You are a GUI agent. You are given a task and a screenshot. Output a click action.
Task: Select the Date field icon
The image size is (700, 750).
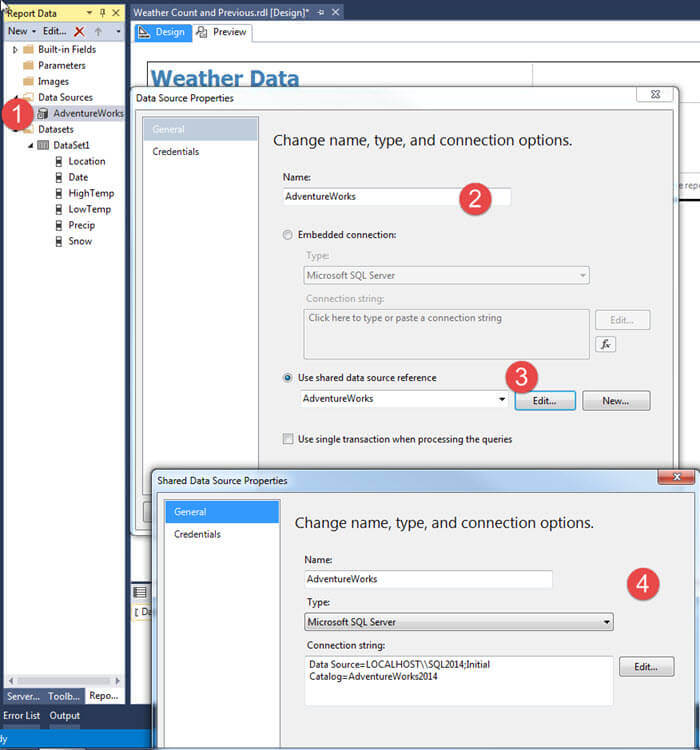[58, 177]
